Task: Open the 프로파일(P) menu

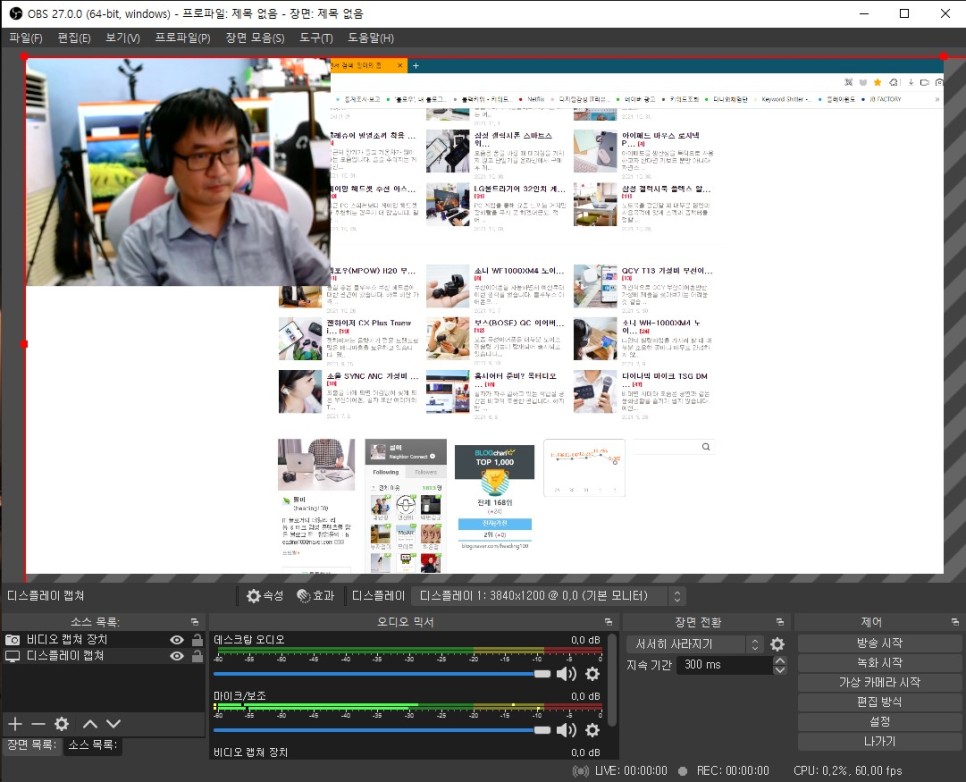Action: coord(182,38)
